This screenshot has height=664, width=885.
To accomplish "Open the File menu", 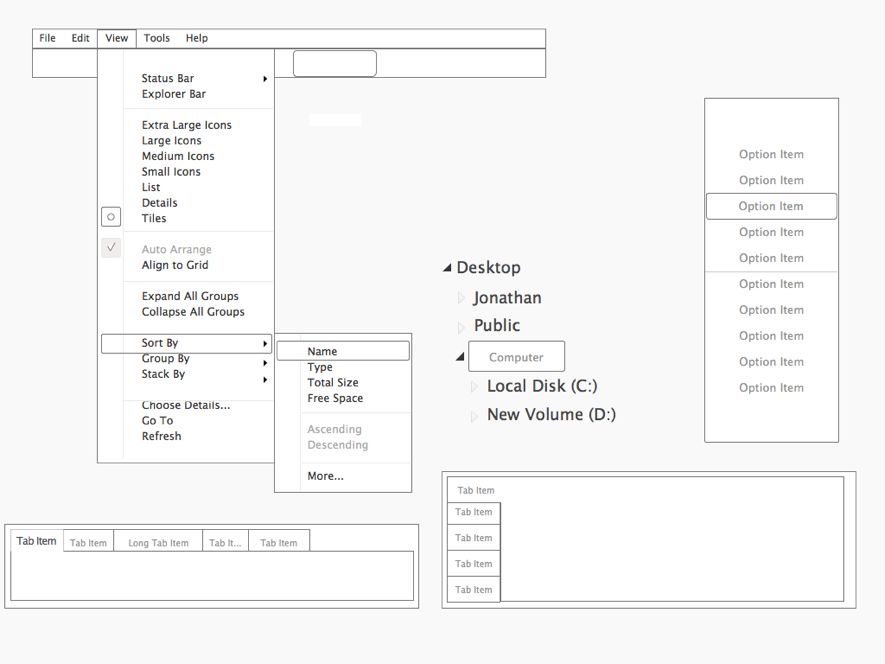I will pos(47,38).
